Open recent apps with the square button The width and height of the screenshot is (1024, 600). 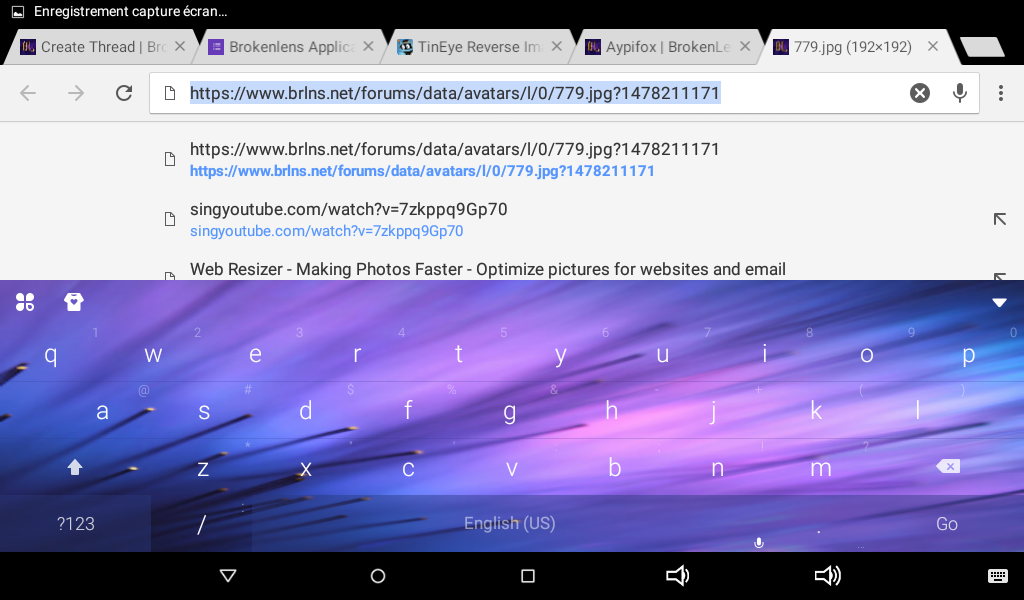click(528, 576)
